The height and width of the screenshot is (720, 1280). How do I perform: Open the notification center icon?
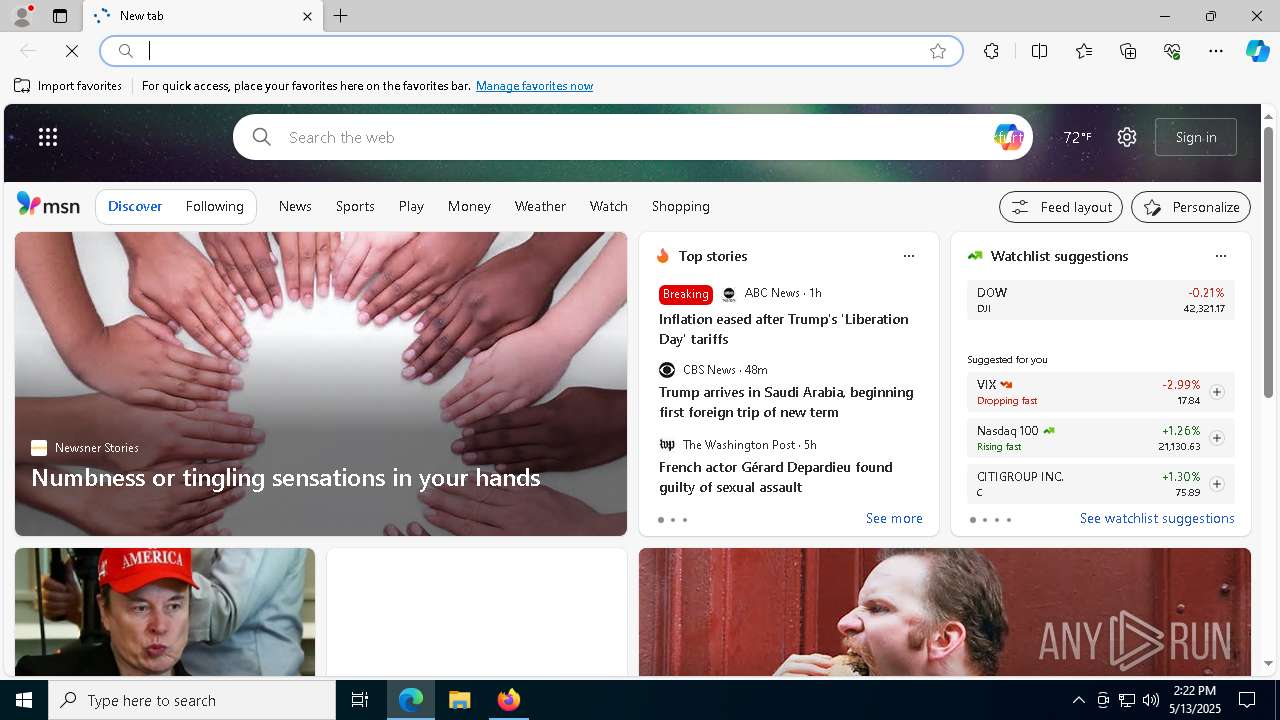1247,700
